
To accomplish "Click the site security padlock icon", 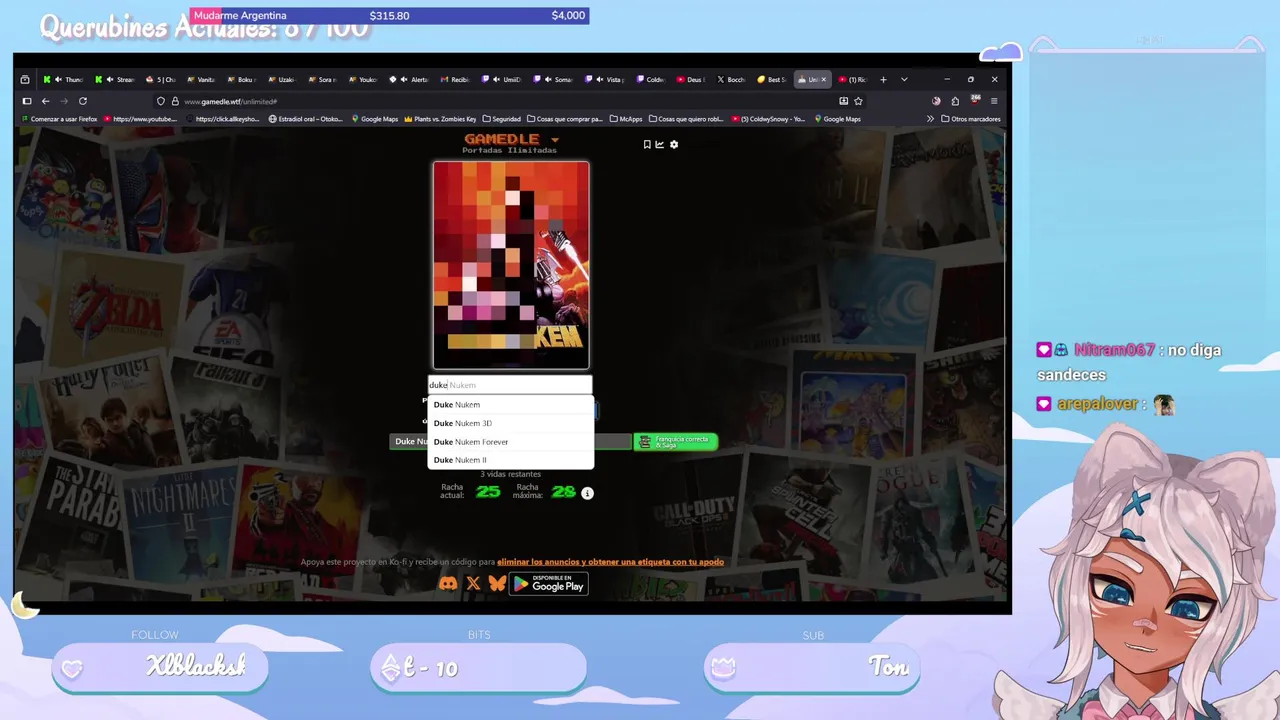I will [x=174, y=101].
